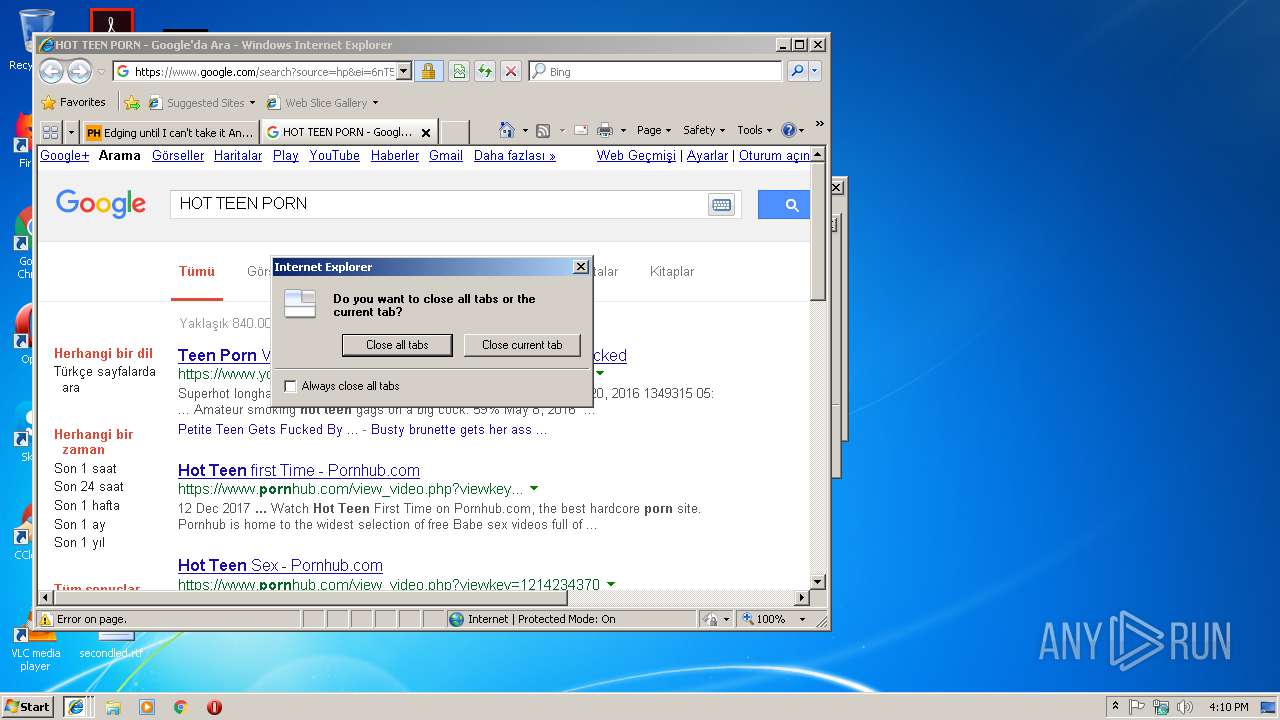Open search provider dropdown beside Bing magnifier
1280x720 pixels.
click(815, 71)
